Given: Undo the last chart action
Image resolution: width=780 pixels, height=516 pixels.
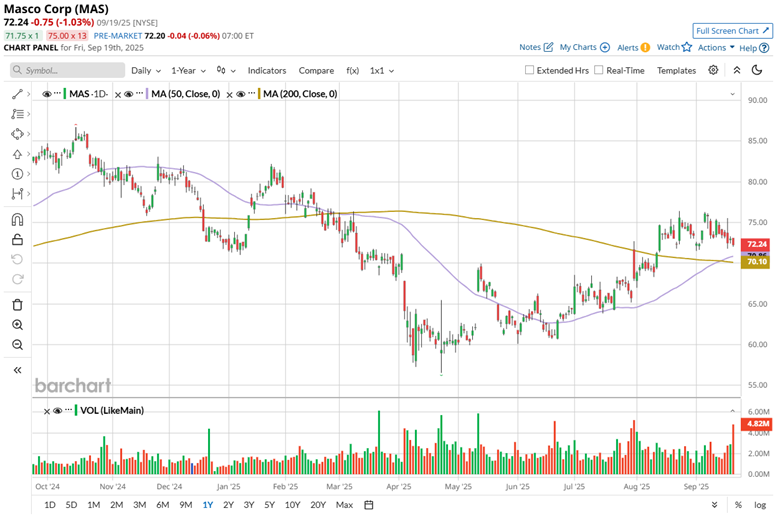Looking at the screenshot, I should pos(17,259).
